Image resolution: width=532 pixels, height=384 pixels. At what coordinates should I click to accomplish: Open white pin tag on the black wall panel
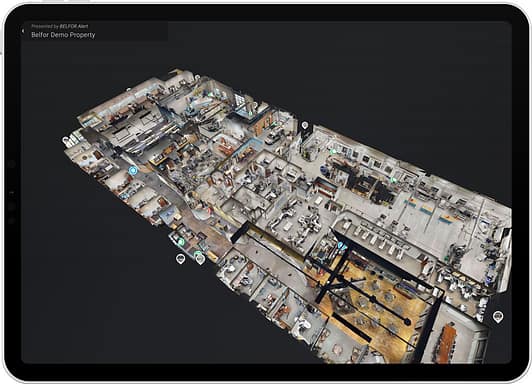[305, 126]
